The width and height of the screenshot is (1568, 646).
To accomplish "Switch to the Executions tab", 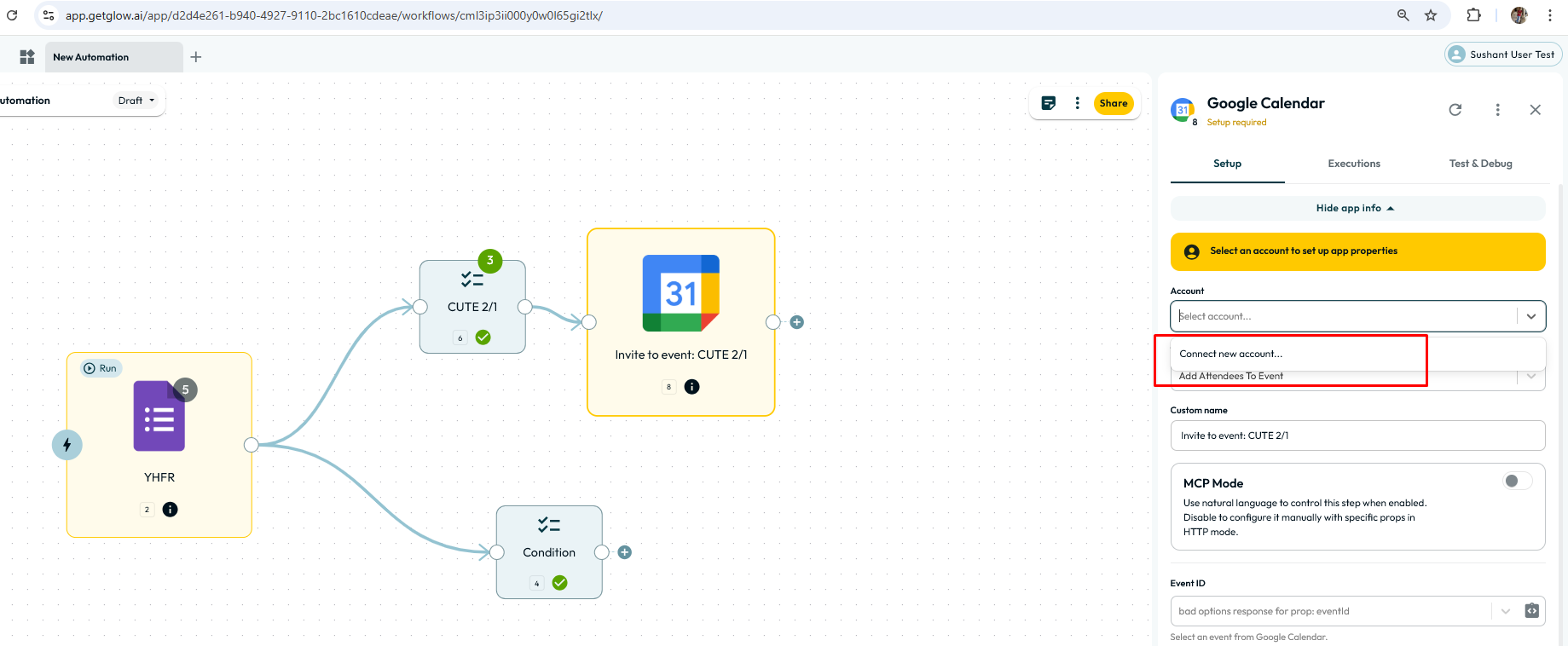I will pyautogui.click(x=1354, y=164).
